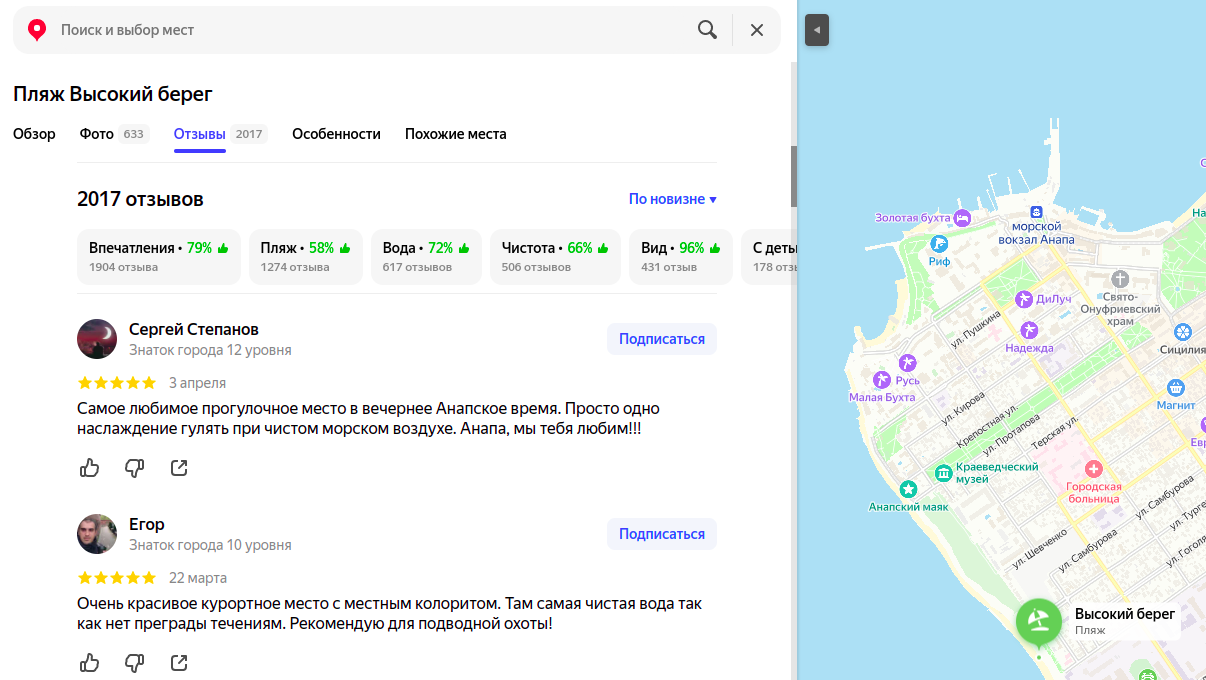The width and height of the screenshot is (1206, 680).
Task: Click Малая Бухта beach marker
Action: (881, 379)
